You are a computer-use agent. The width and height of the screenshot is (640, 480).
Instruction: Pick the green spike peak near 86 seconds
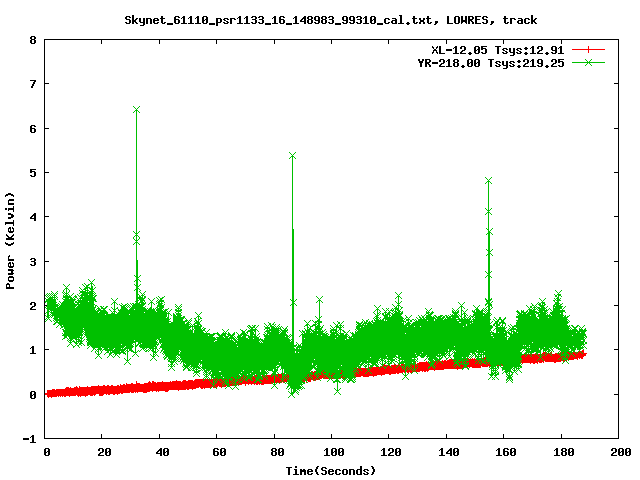pos(292,156)
